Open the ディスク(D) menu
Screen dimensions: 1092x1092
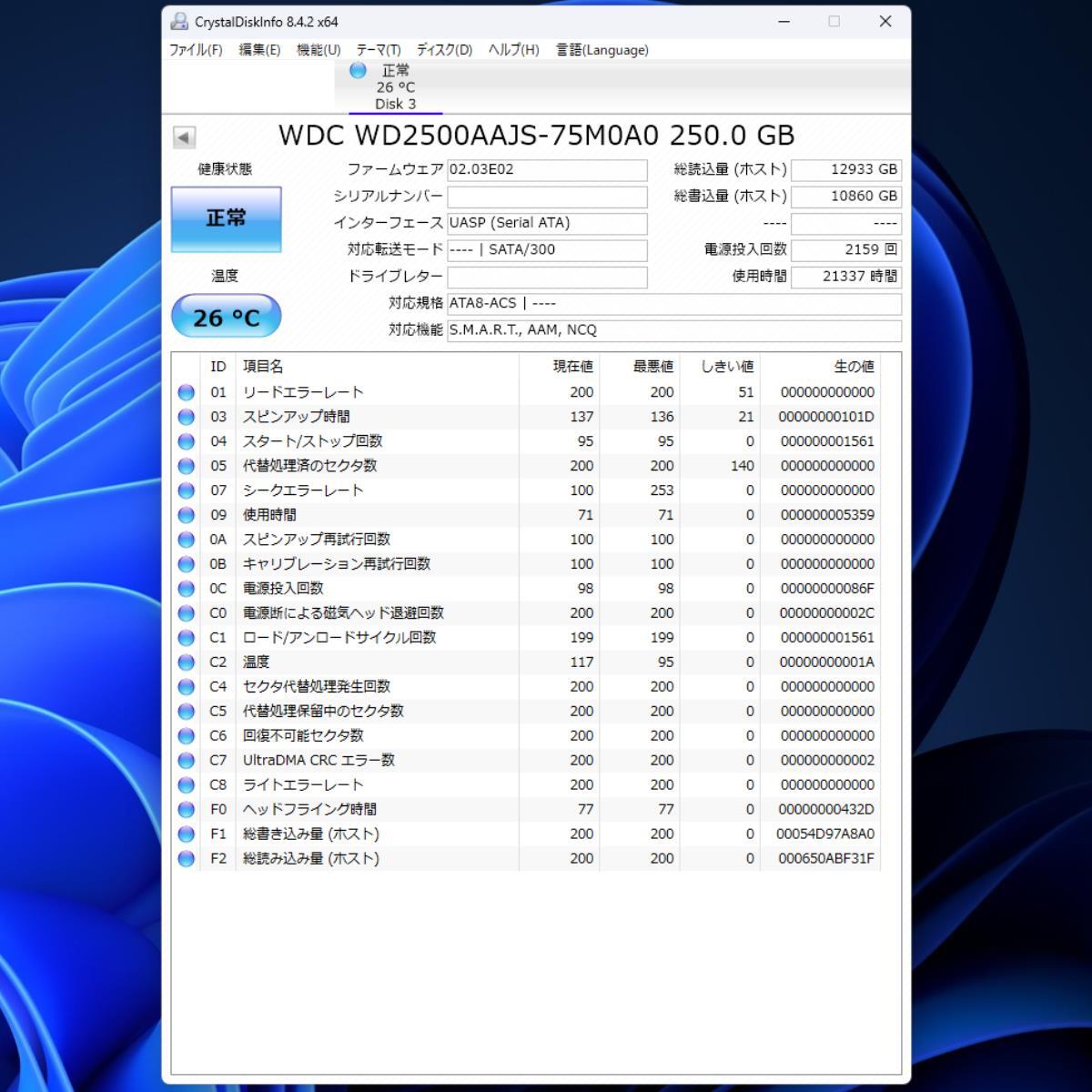(x=444, y=50)
